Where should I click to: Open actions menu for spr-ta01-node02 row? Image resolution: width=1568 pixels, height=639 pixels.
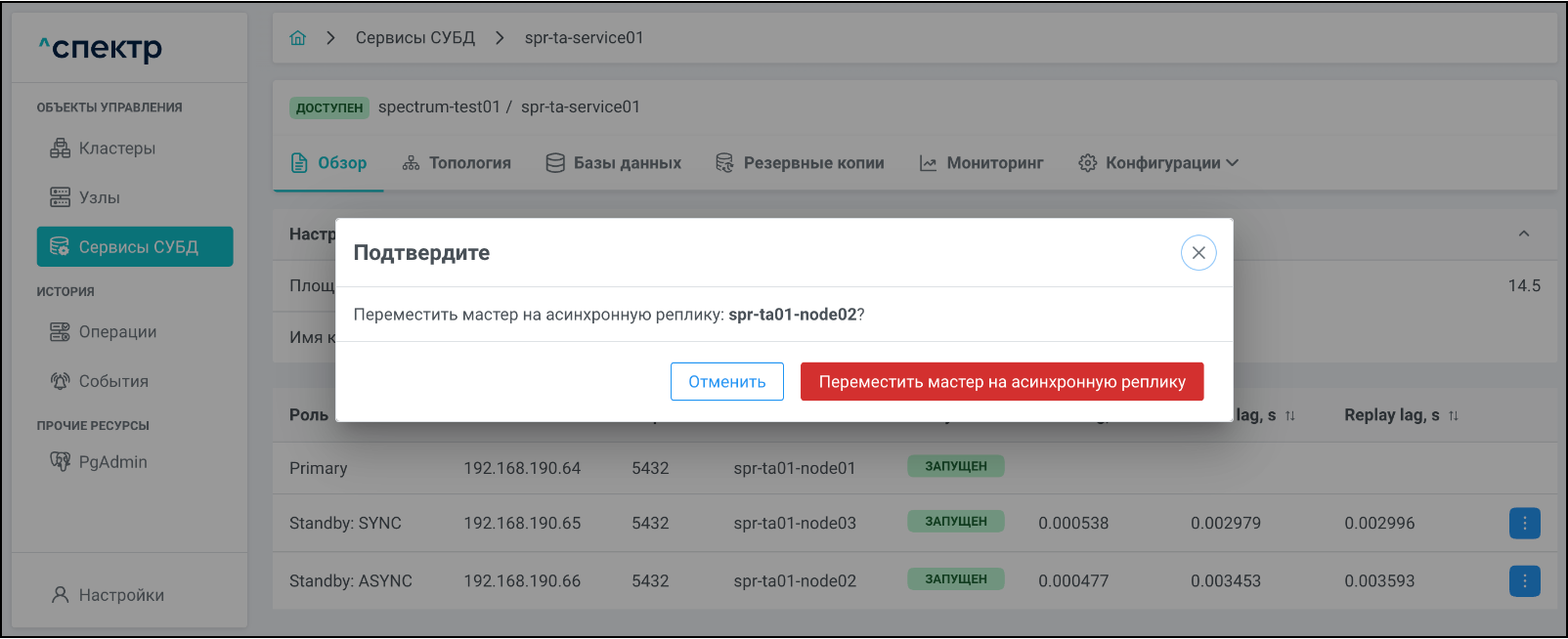1524,581
